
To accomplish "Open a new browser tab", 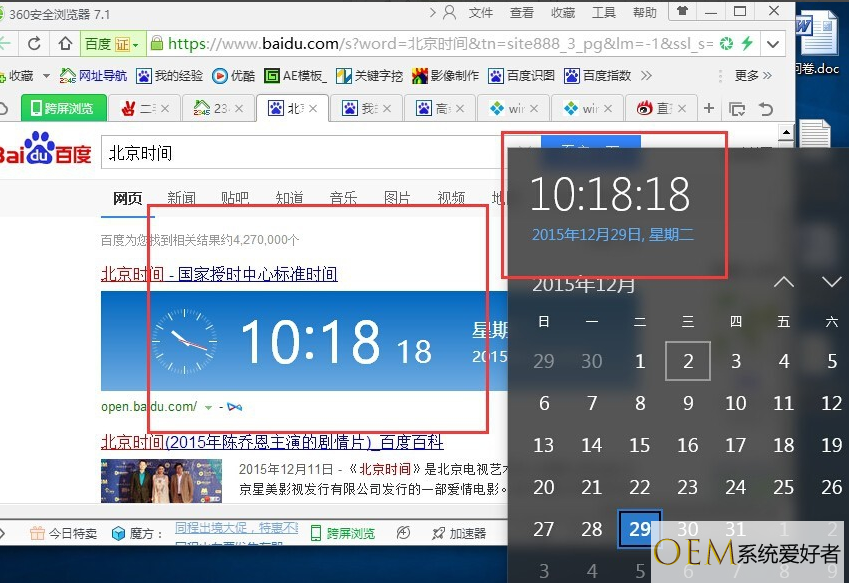I will pyautogui.click(x=709, y=108).
